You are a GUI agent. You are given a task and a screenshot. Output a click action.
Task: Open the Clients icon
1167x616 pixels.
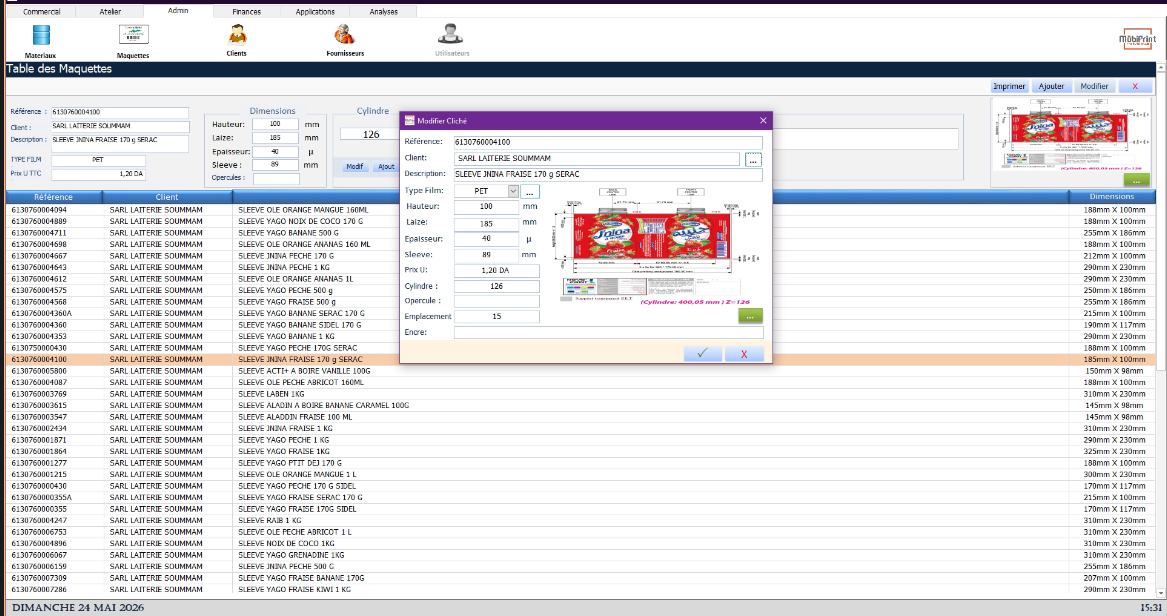pyautogui.click(x=237, y=34)
